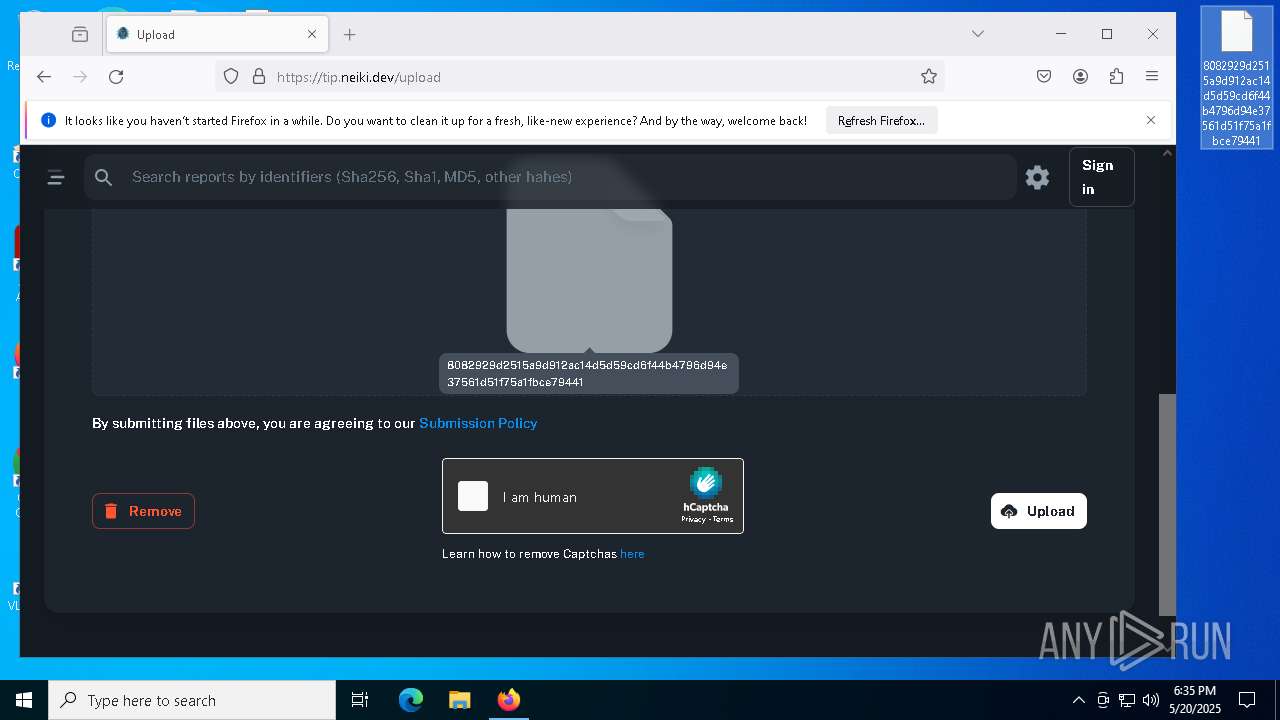Launch Microsoft Edge from the taskbar
The height and width of the screenshot is (720, 1280).
coord(411,700)
